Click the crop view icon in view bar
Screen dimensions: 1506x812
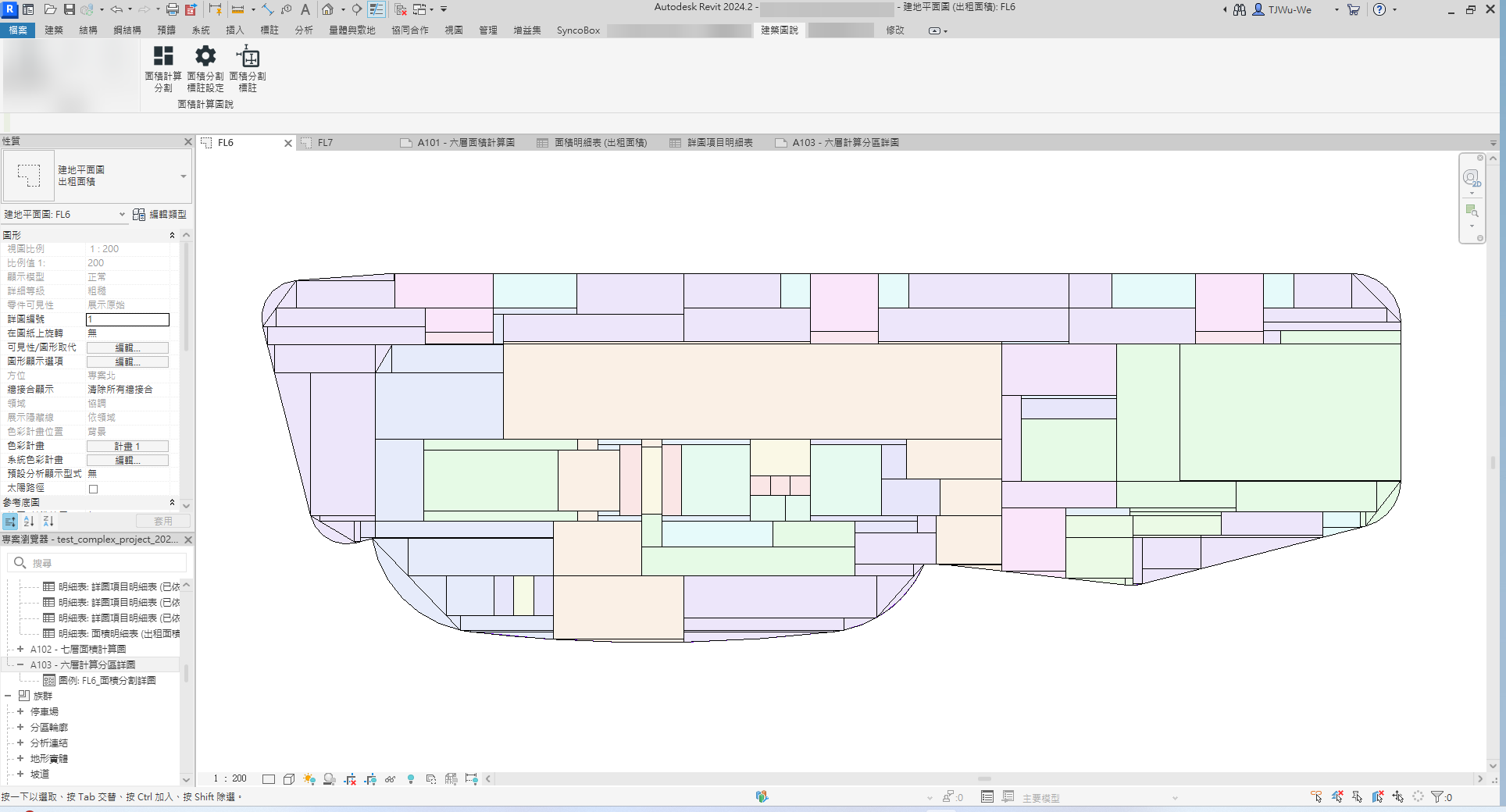[x=350, y=779]
